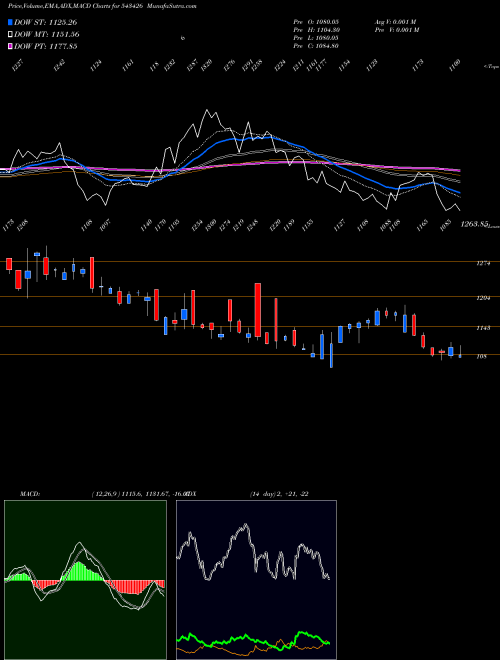Open the ADX indicator panel
500x660 pixels.
coord(256,580)
